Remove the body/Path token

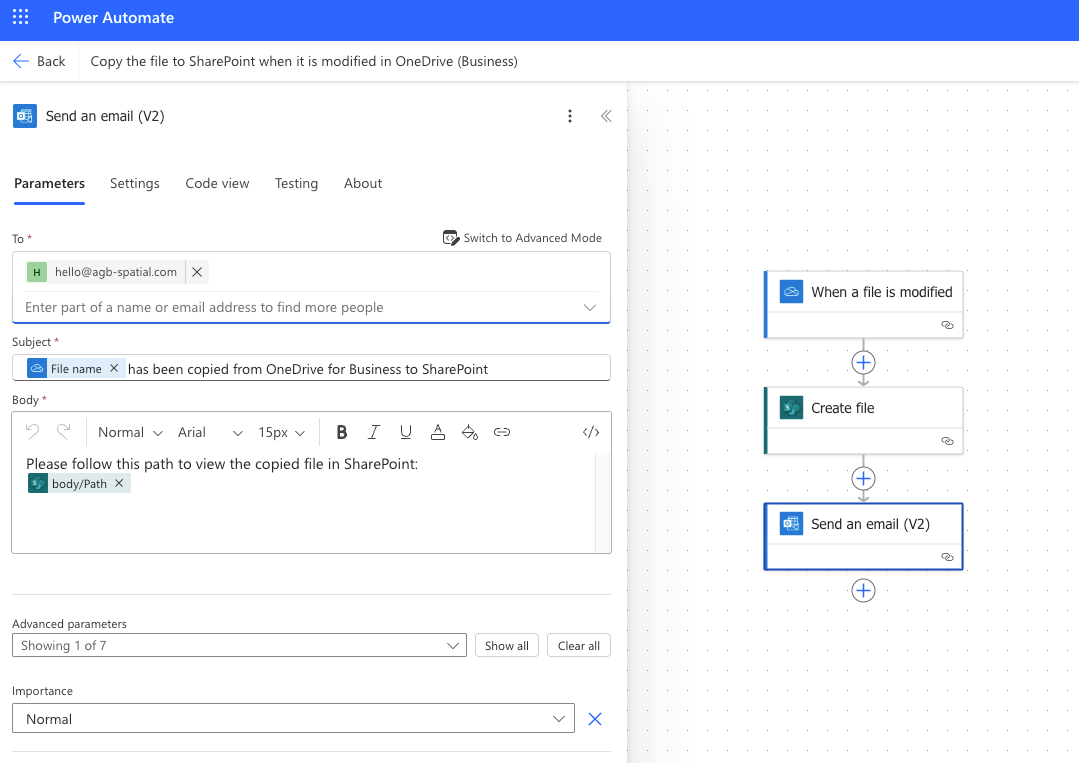(x=119, y=484)
